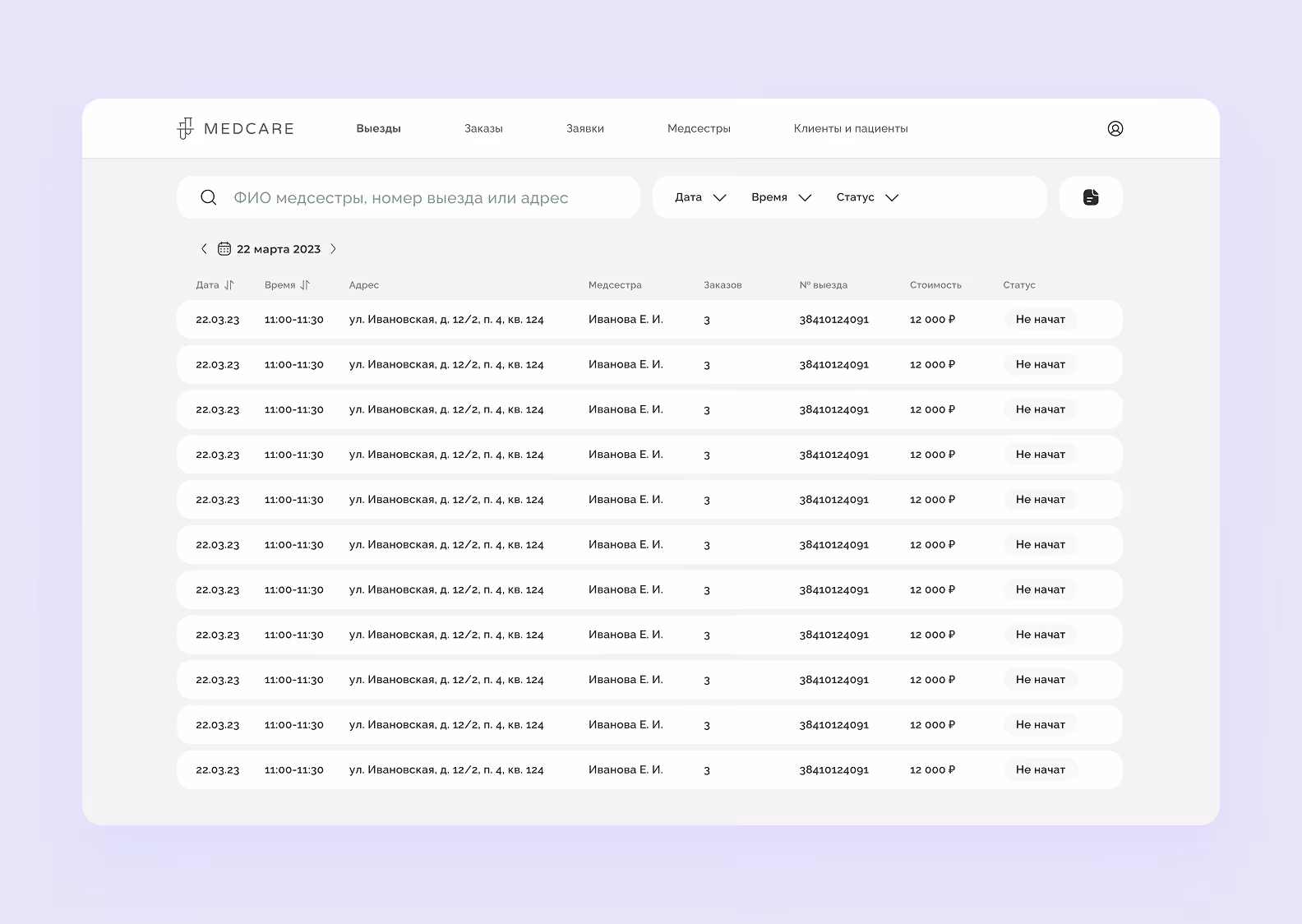The width and height of the screenshot is (1302, 924).
Task: Click the 22 марта 2023 date label
Action: pyautogui.click(x=279, y=249)
